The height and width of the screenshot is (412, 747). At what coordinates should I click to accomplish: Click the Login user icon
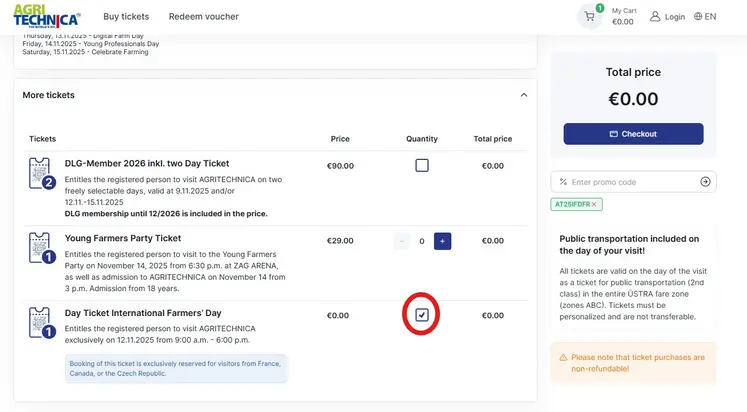pos(656,17)
